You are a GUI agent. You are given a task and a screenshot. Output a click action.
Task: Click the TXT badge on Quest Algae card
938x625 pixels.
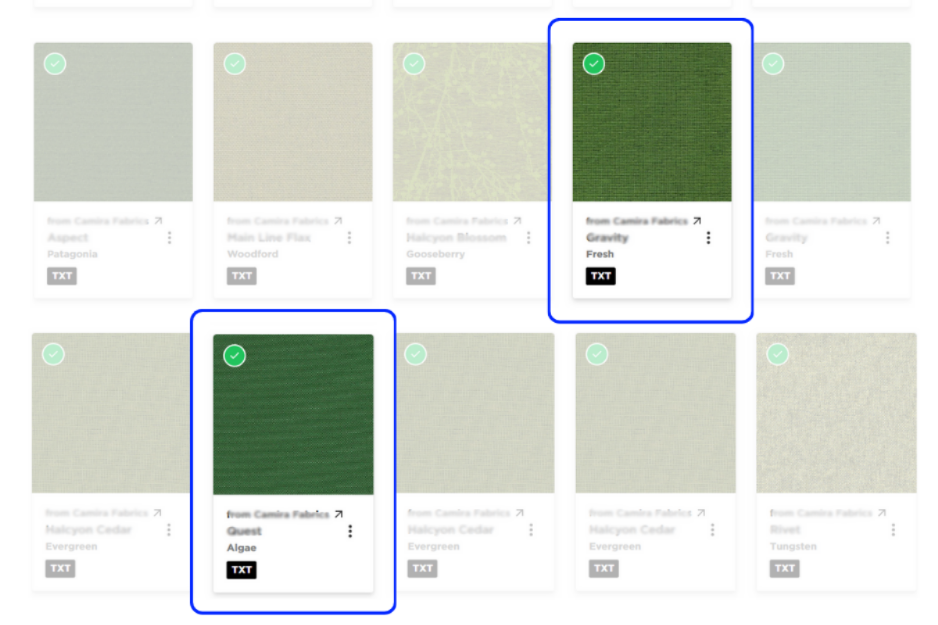tap(242, 570)
